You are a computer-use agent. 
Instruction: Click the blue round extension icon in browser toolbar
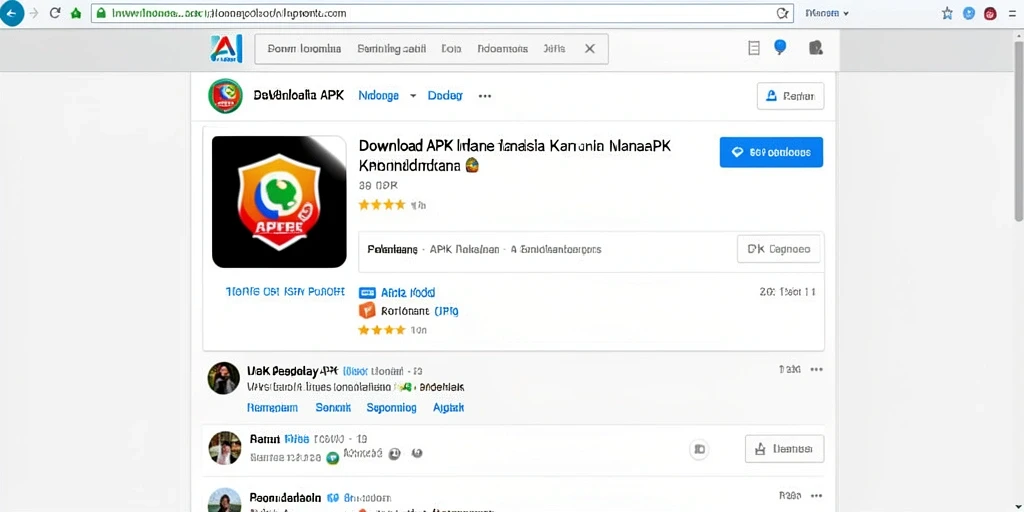pos(969,13)
